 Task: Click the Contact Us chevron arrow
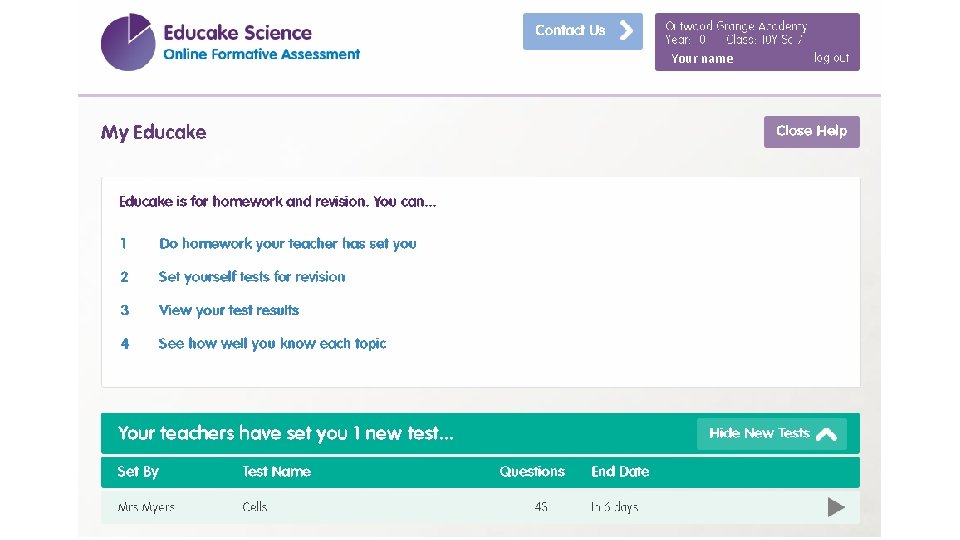(x=627, y=30)
